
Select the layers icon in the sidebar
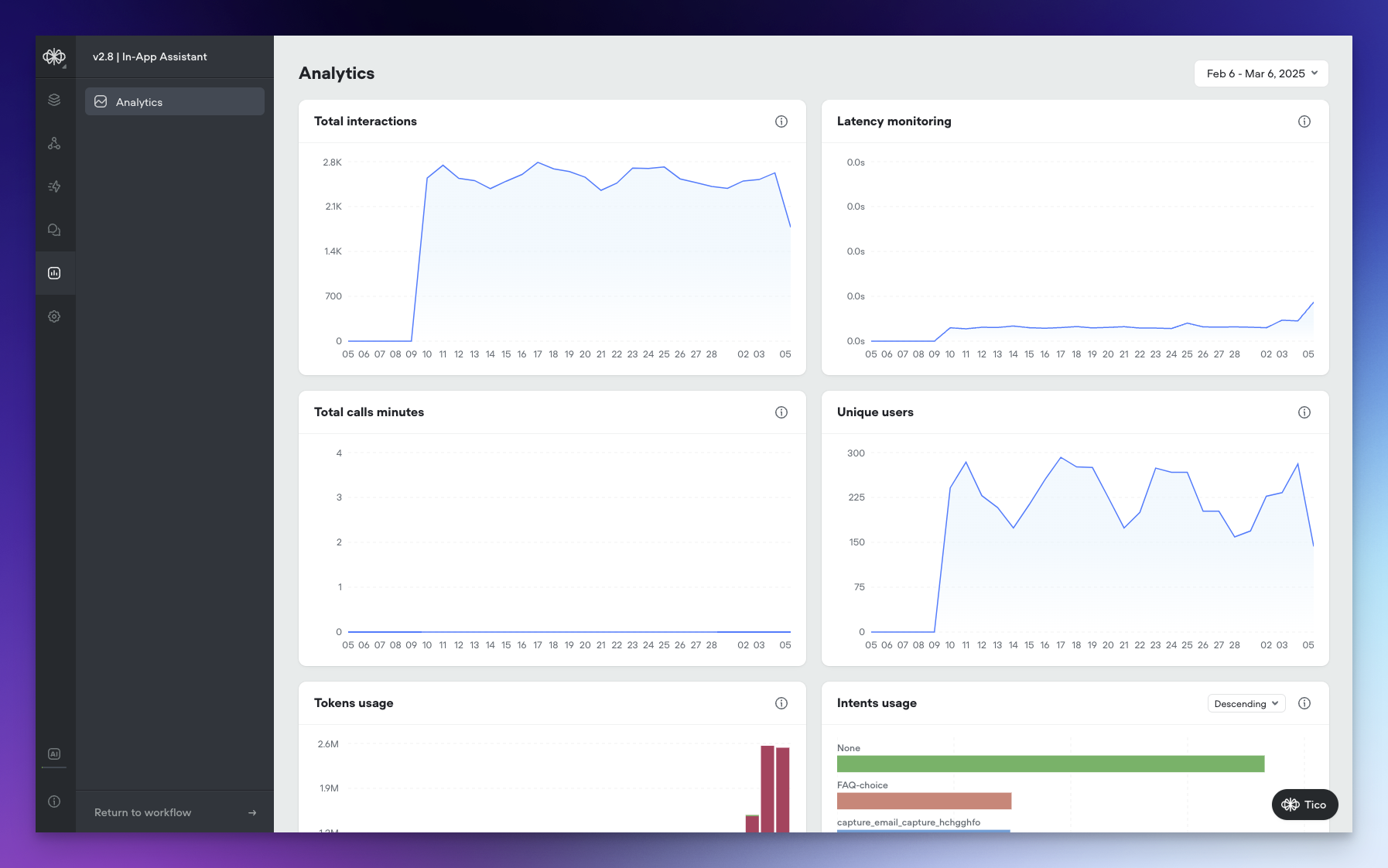point(54,100)
